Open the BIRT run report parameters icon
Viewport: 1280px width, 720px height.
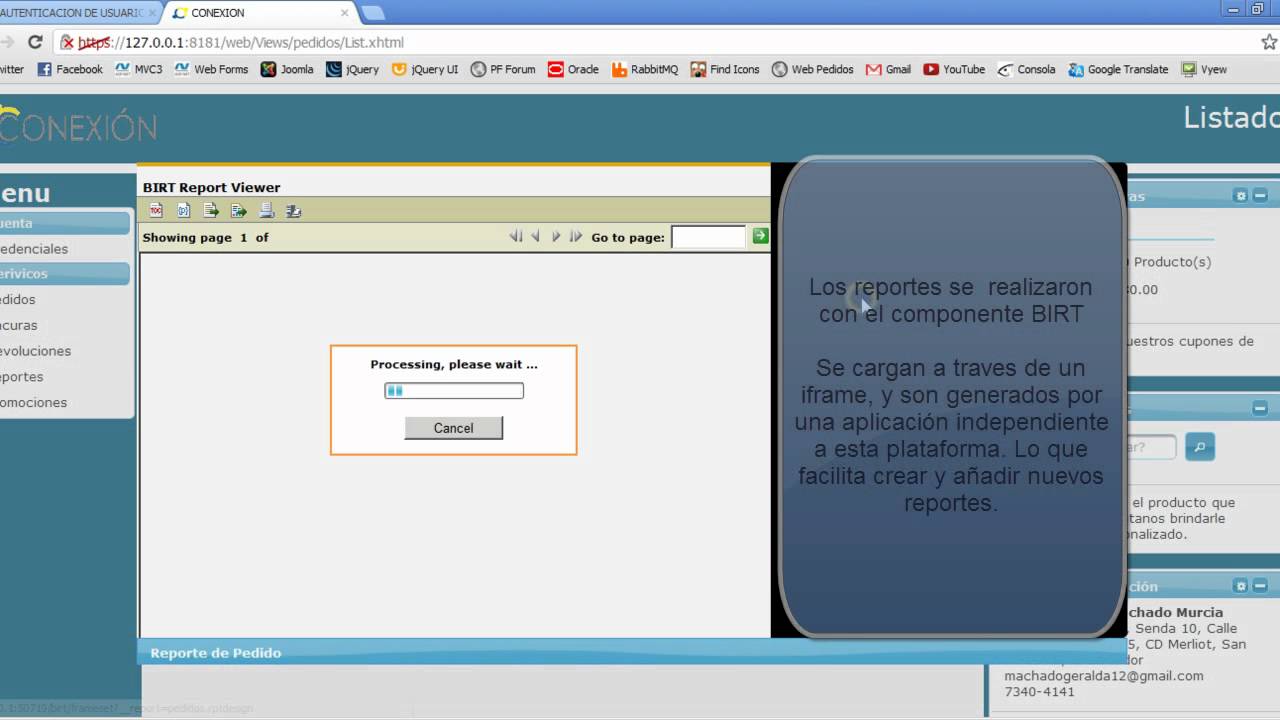point(184,210)
